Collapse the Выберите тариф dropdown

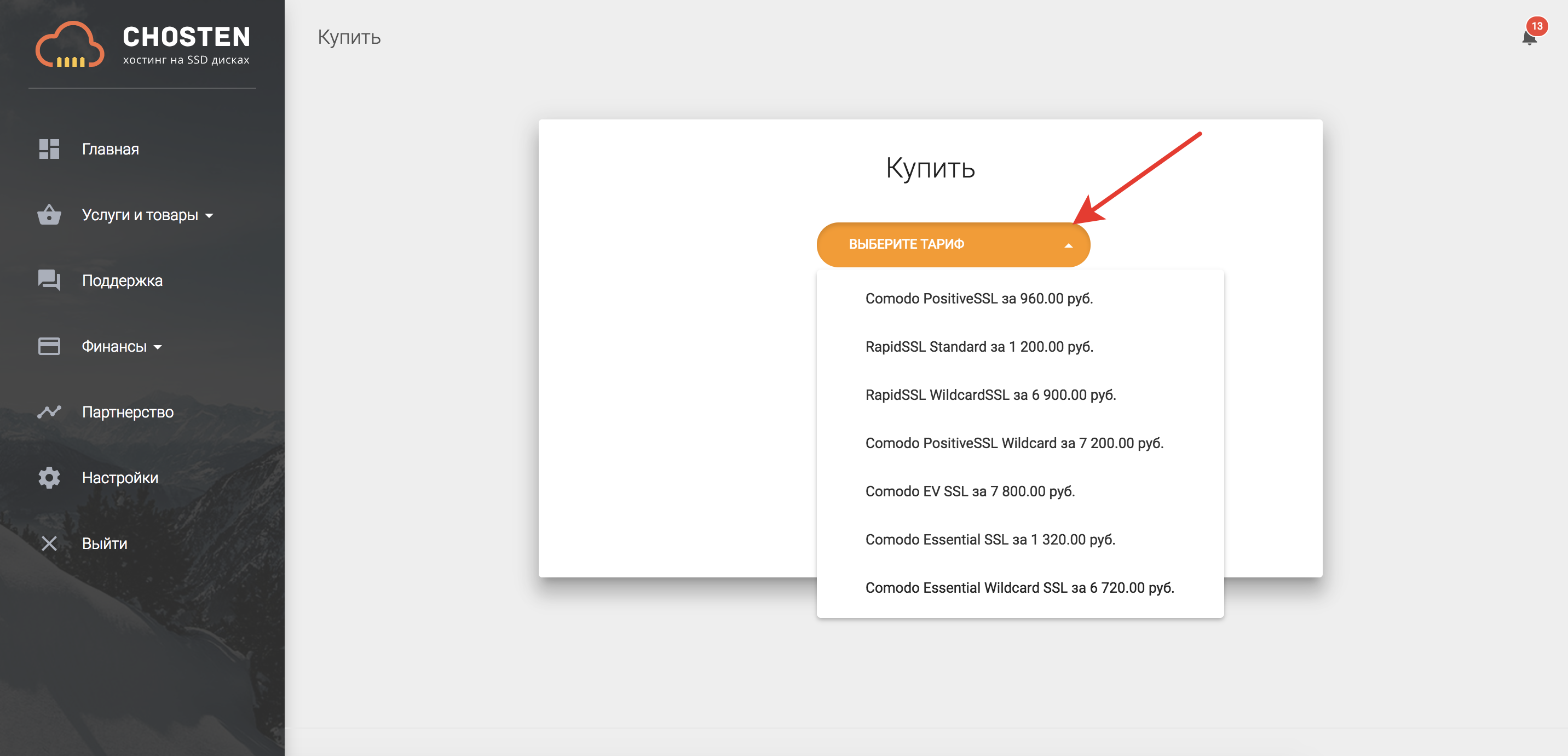(x=953, y=244)
